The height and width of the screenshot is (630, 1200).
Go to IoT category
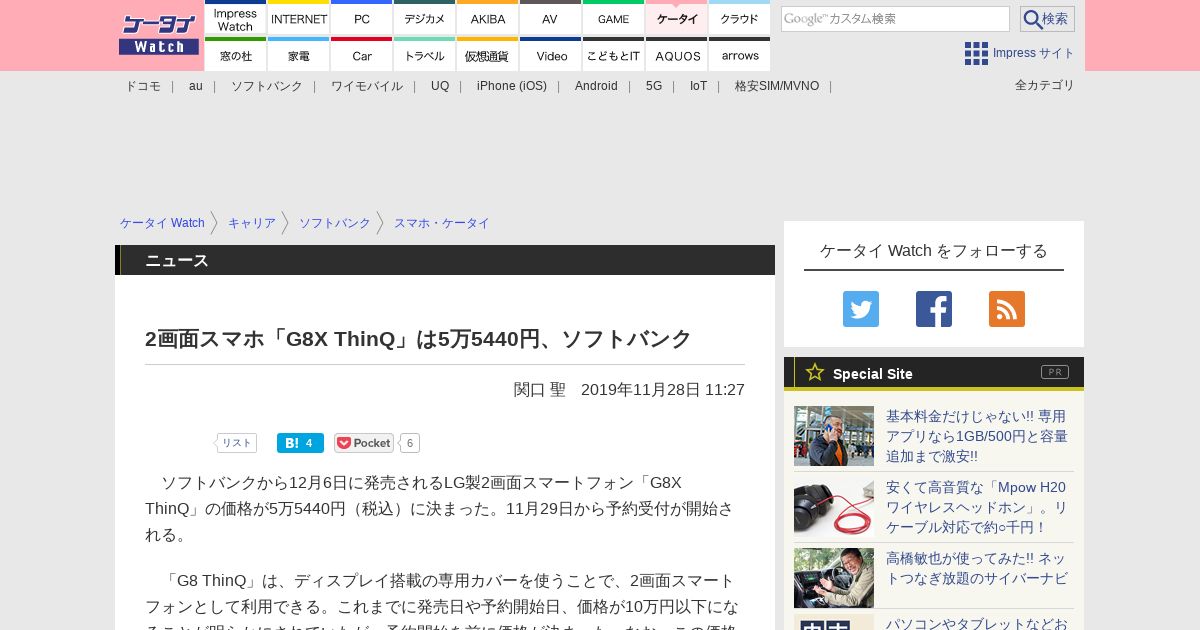[x=698, y=86]
